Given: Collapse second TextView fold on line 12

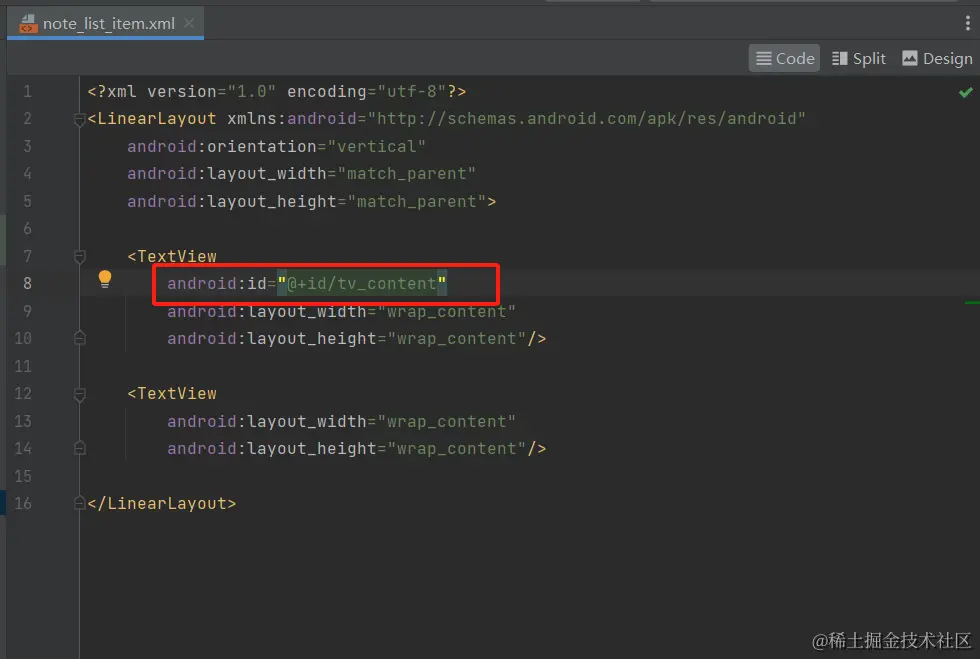Looking at the screenshot, I should point(79,394).
